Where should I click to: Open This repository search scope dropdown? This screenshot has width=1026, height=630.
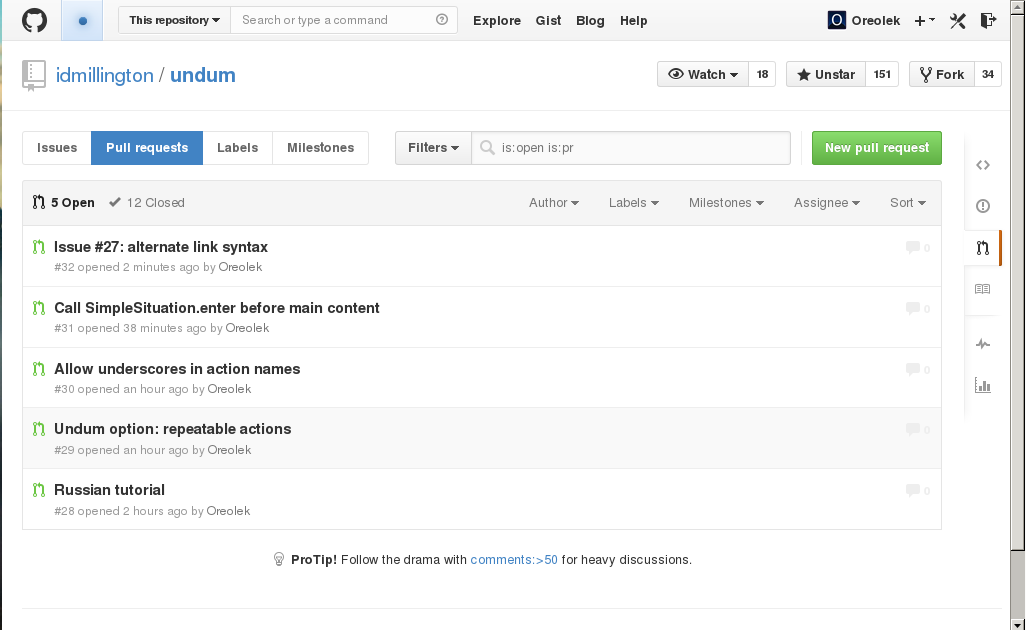coord(174,20)
